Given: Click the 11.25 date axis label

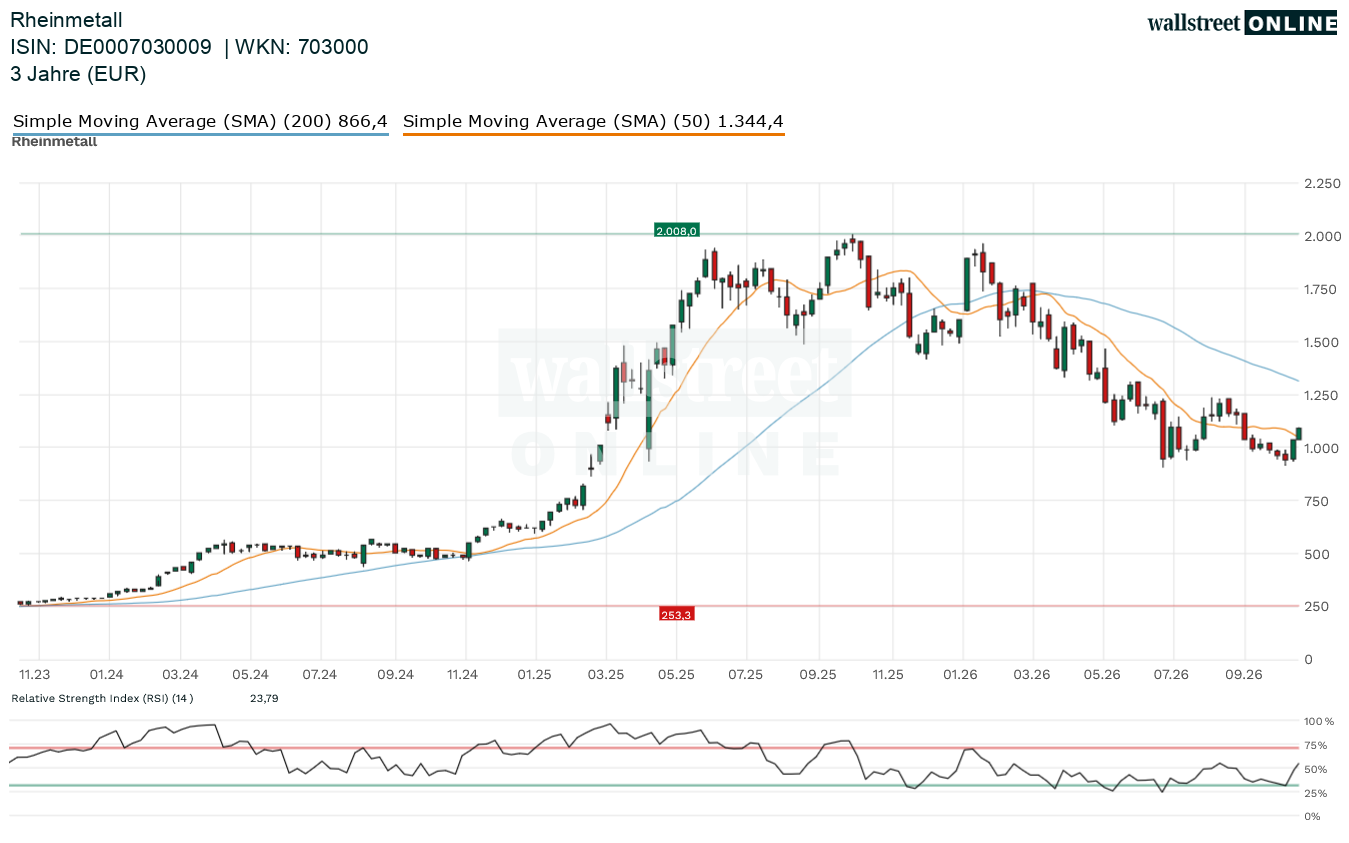Looking at the screenshot, I should [887, 675].
